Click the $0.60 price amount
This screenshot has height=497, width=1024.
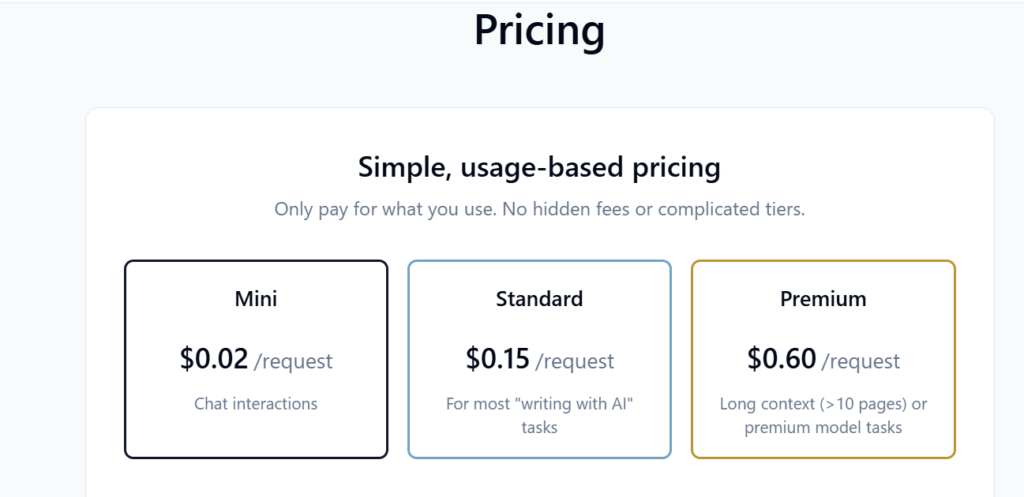point(782,359)
